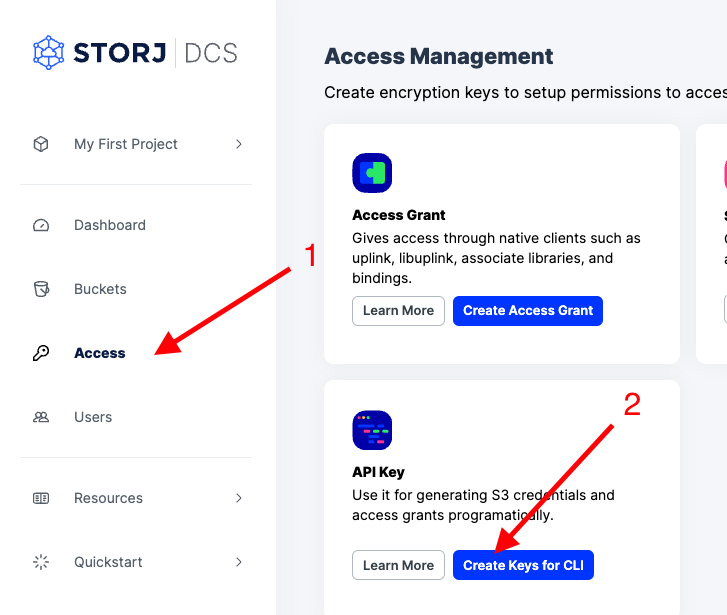Open Resources in the sidebar

(x=108, y=498)
